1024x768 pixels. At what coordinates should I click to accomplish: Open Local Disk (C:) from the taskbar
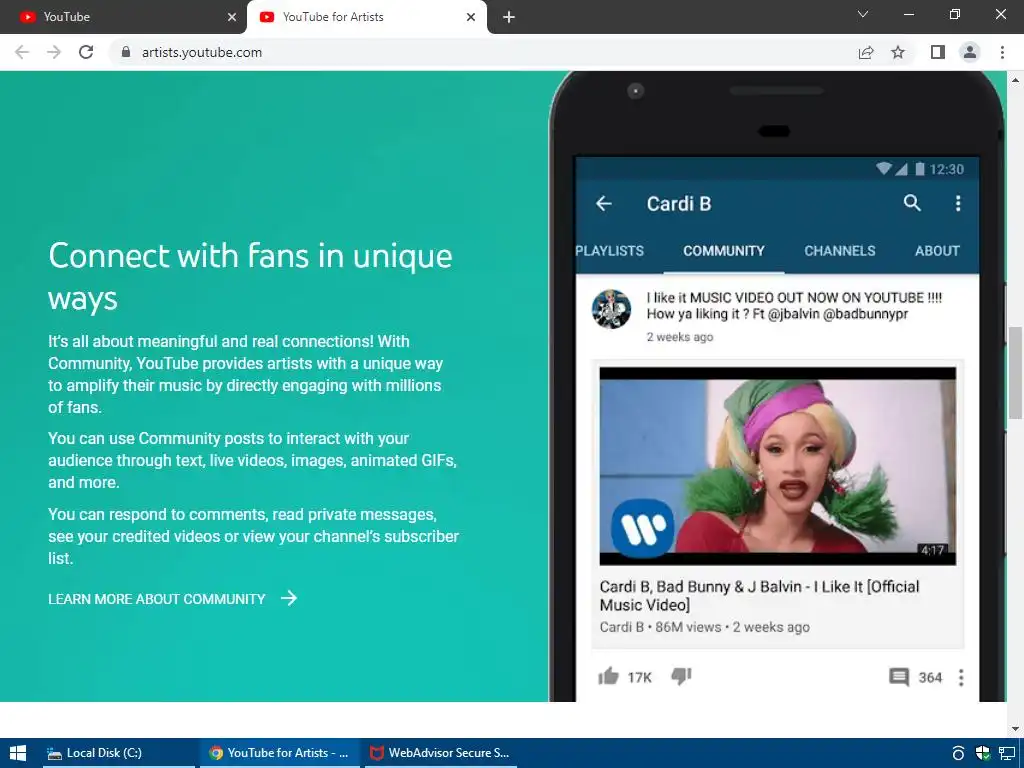(118, 753)
